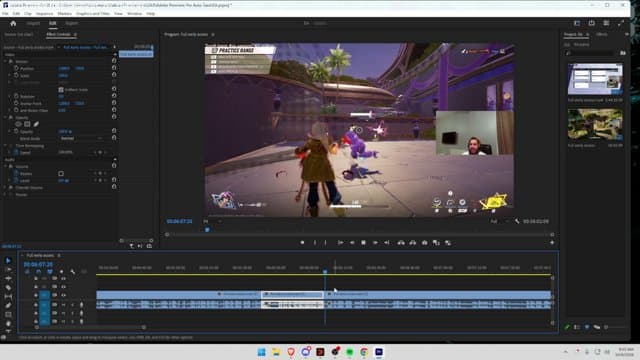Toggle Scale animation stopwatch
The width and height of the screenshot is (640, 360).
pos(16,75)
